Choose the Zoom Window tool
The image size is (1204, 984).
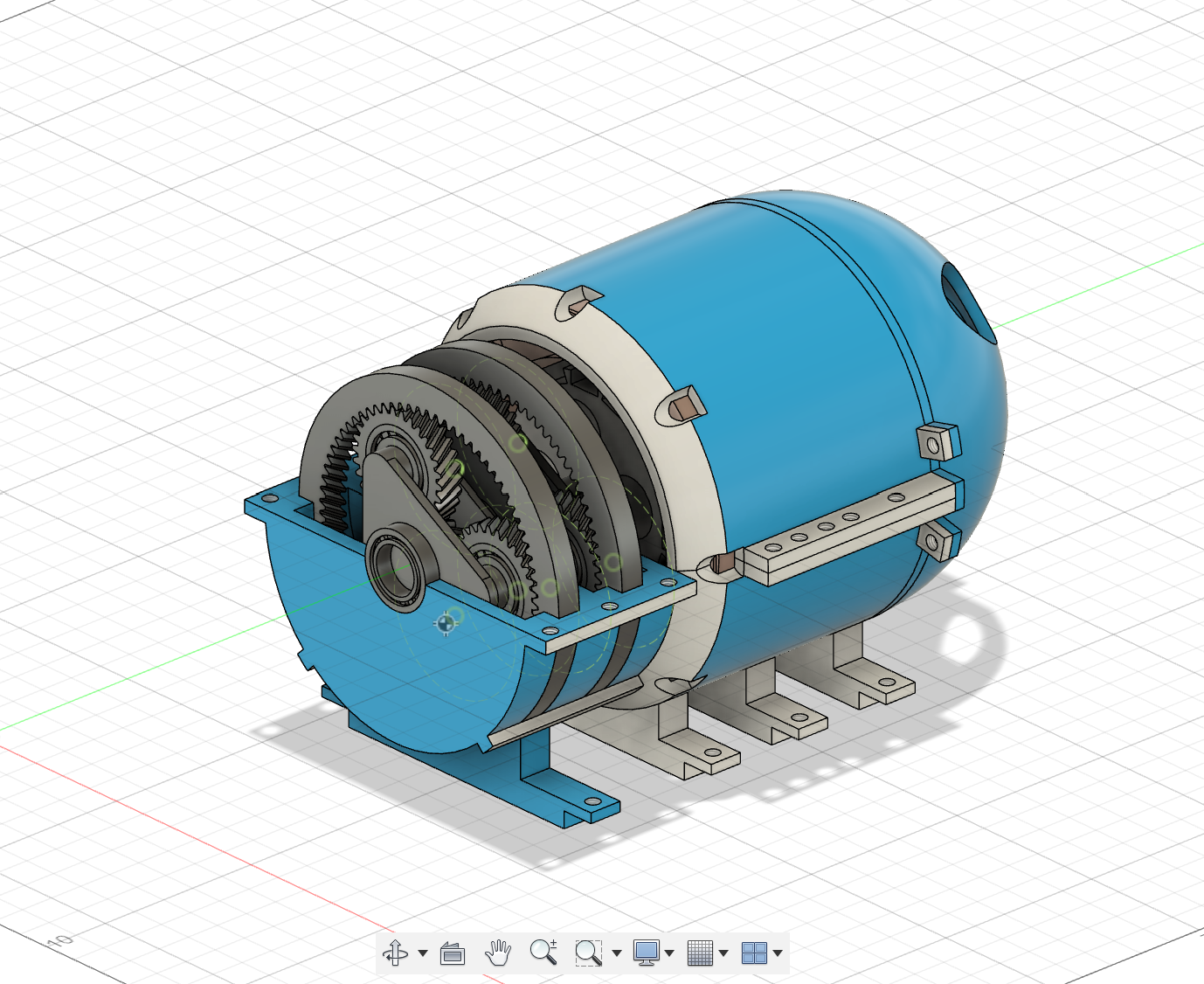(588, 953)
